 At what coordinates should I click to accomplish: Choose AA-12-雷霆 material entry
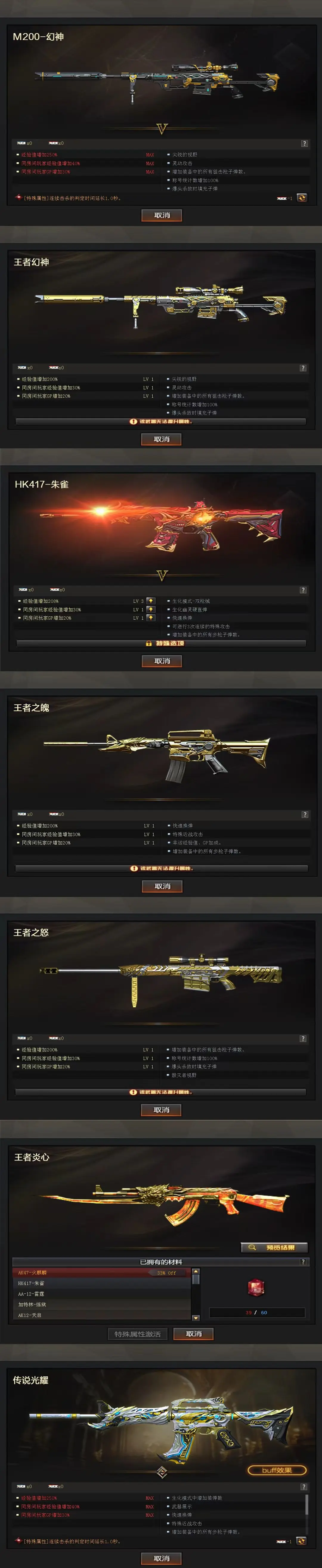(101, 1294)
